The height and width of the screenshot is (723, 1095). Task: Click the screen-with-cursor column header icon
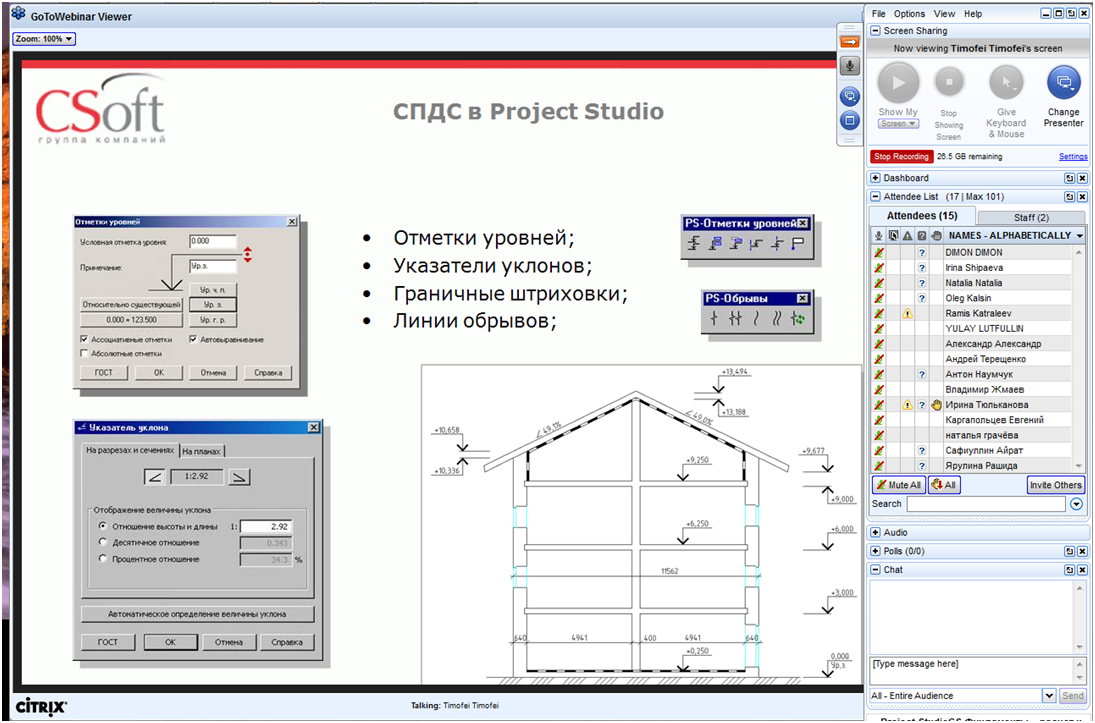click(x=893, y=236)
